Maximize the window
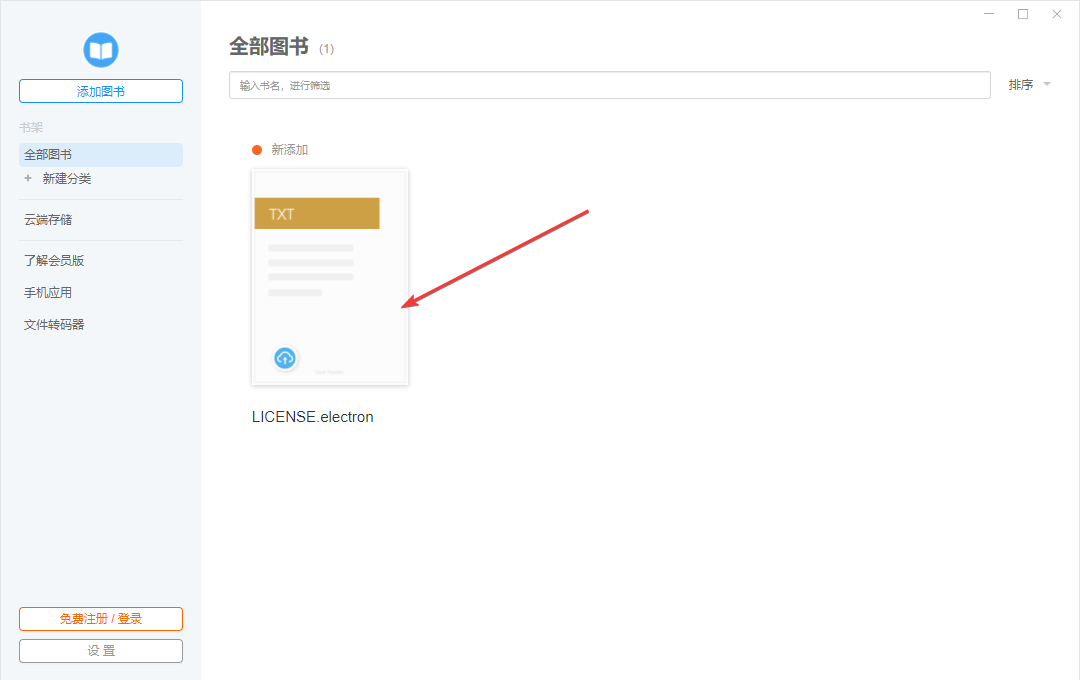1080x680 pixels. (1023, 14)
